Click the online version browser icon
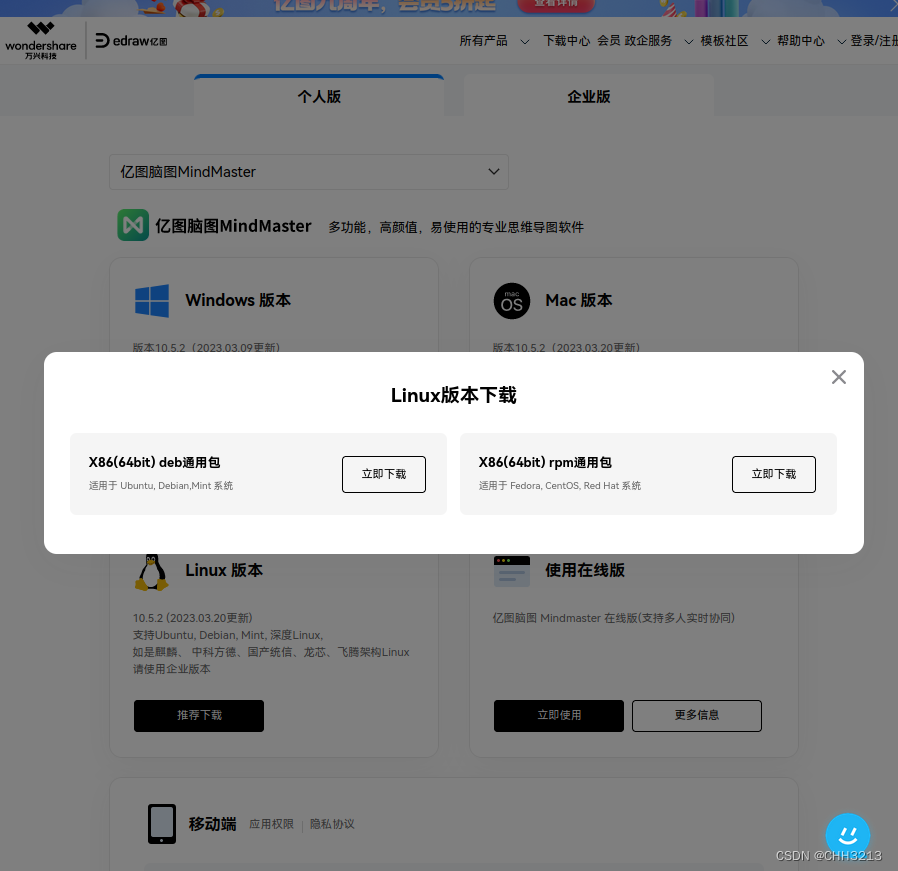 click(511, 571)
